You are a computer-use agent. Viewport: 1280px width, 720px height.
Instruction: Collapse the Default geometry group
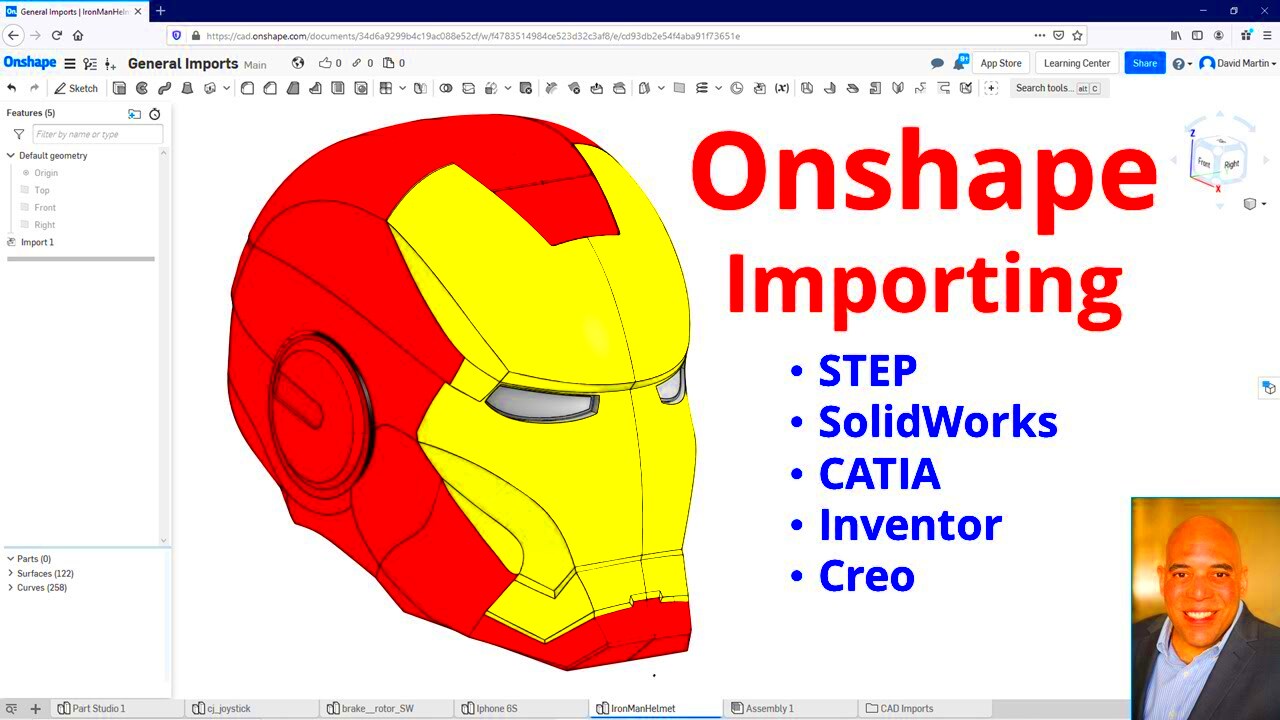point(11,155)
